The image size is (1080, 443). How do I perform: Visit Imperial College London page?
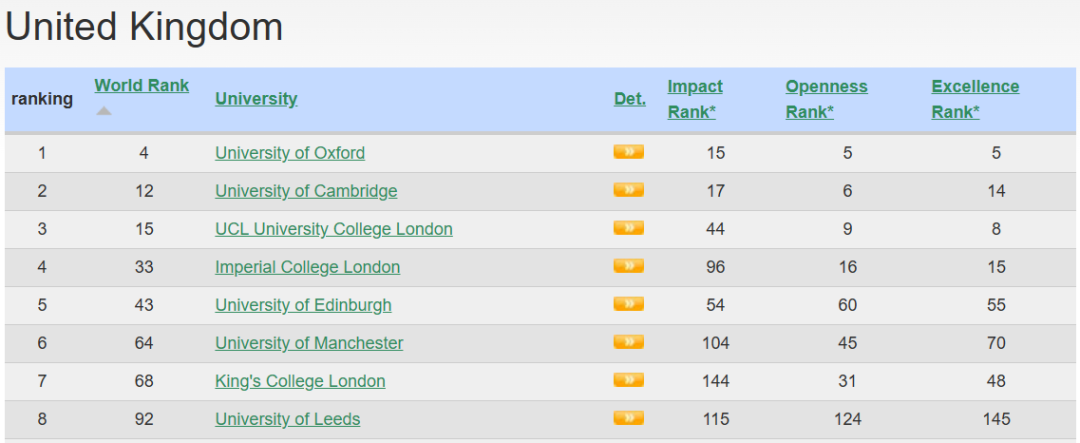click(x=307, y=267)
